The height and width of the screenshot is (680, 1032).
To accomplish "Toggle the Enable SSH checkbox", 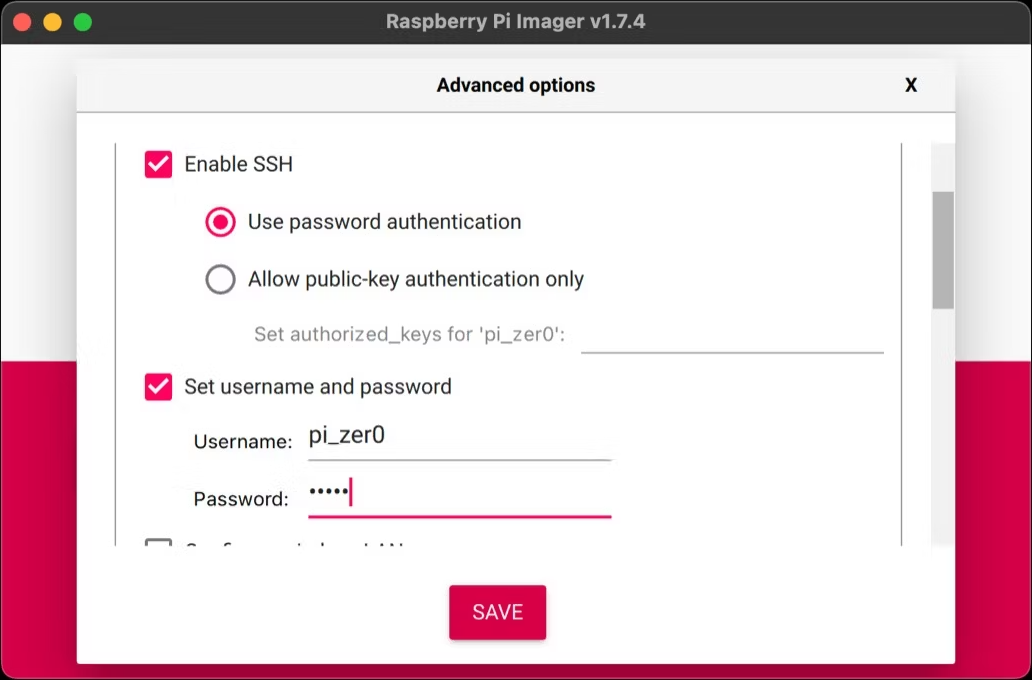I will coord(158,164).
